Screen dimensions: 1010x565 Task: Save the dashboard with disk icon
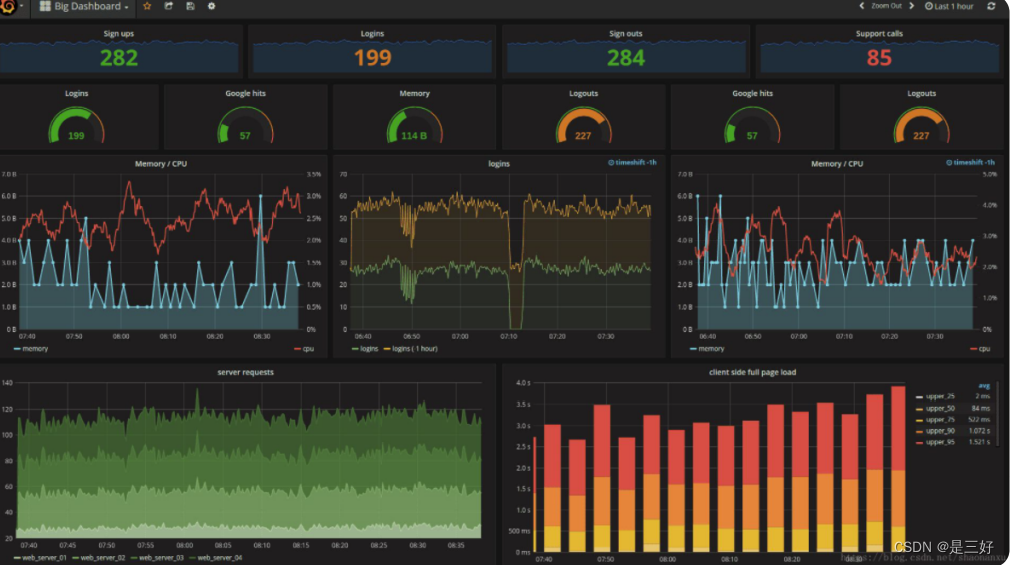(x=190, y=6)
